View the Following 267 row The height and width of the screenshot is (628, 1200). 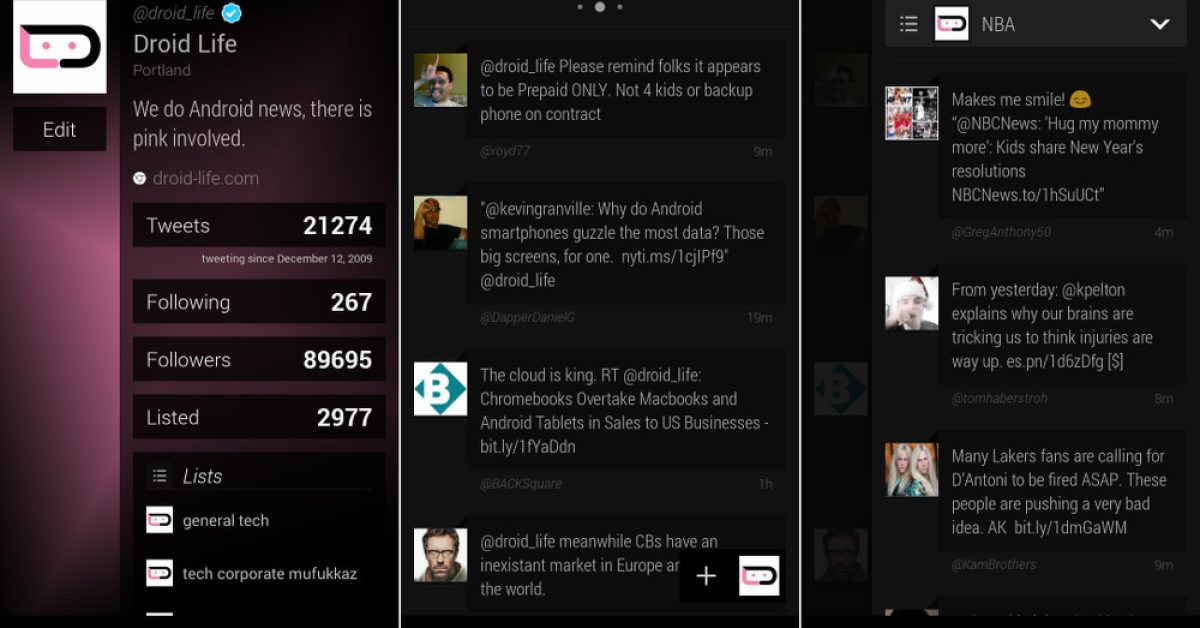[259, 302]
